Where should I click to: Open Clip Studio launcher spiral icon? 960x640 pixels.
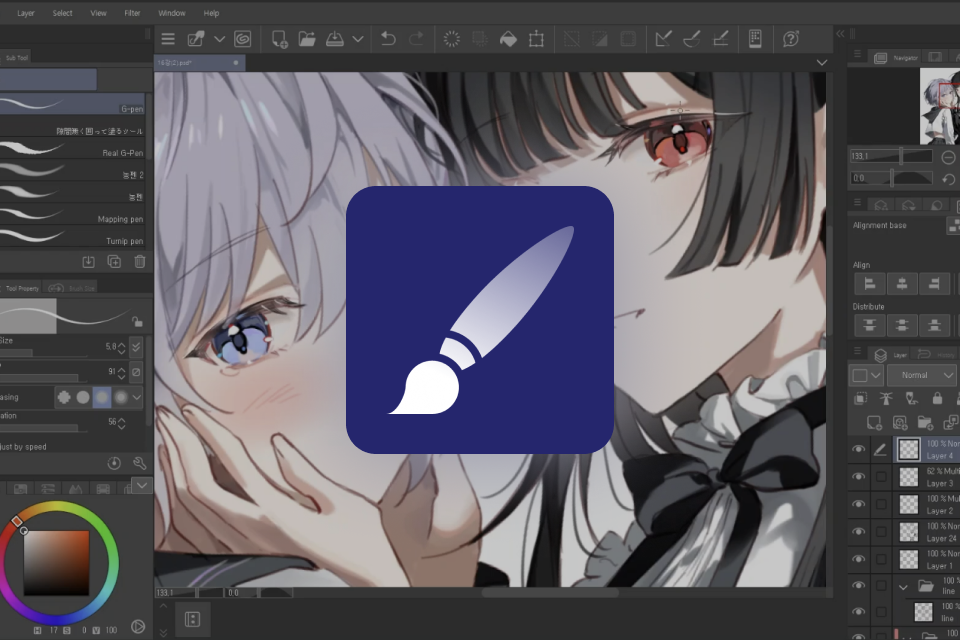[242, 39]
